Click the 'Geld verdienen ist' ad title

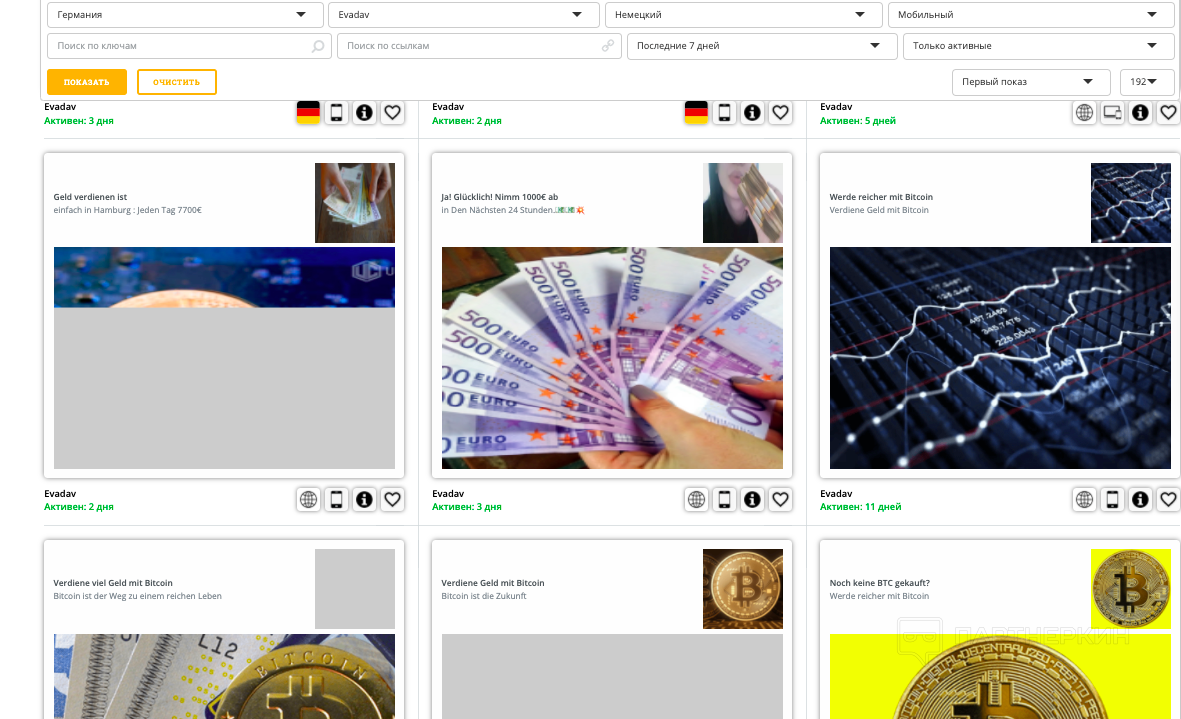point(90,197)
